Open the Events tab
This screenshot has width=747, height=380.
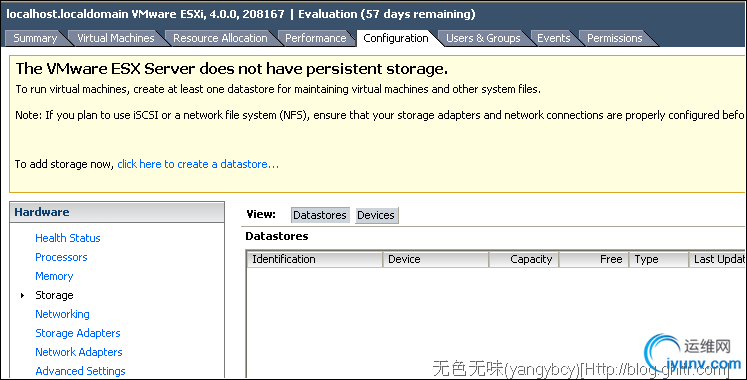553,38
